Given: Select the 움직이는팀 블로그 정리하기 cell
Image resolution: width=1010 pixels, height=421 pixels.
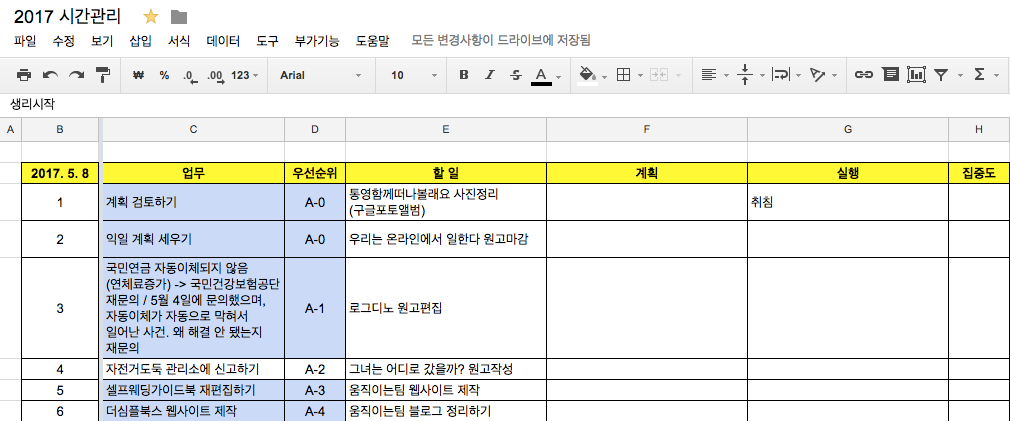Looking at the screenshot, I should point(446,411).
